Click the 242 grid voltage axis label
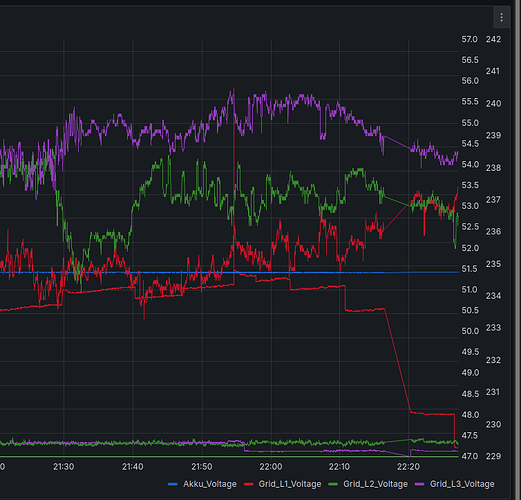This screenshot has width=521, height=500. pyautogui.click(x=493, y=39)
